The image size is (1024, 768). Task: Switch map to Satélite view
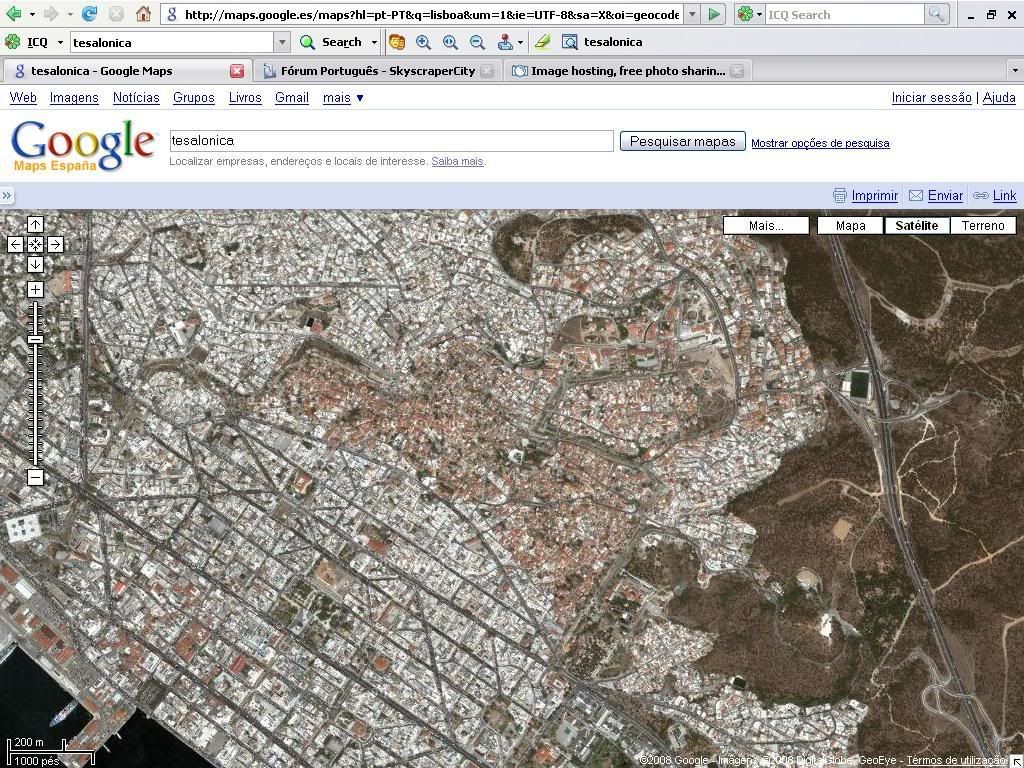point(916,225)
